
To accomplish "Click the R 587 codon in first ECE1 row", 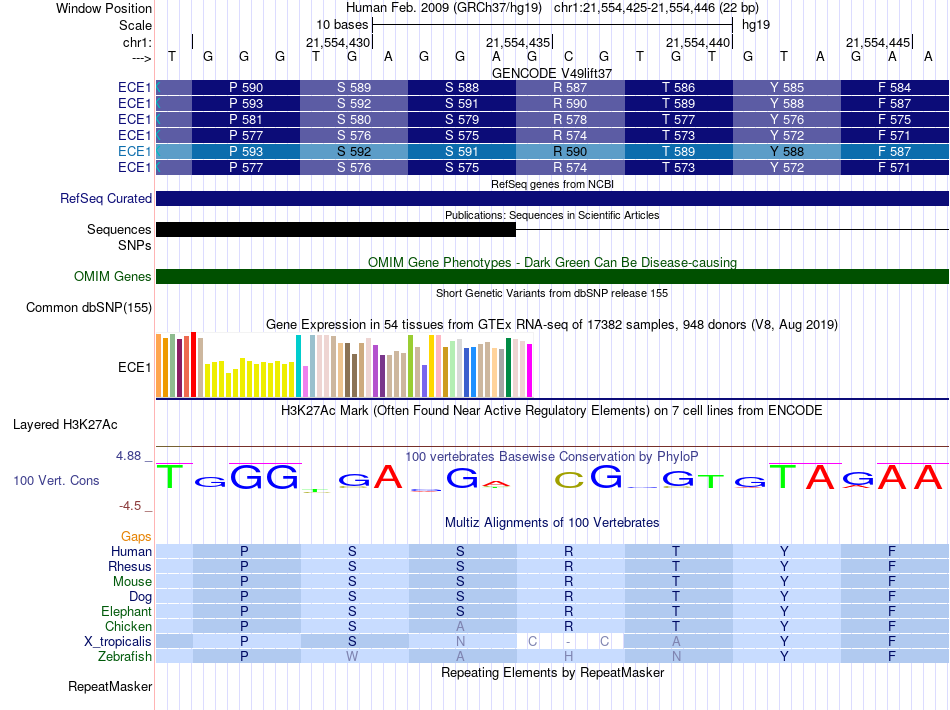I will click(x=570, y=87).
